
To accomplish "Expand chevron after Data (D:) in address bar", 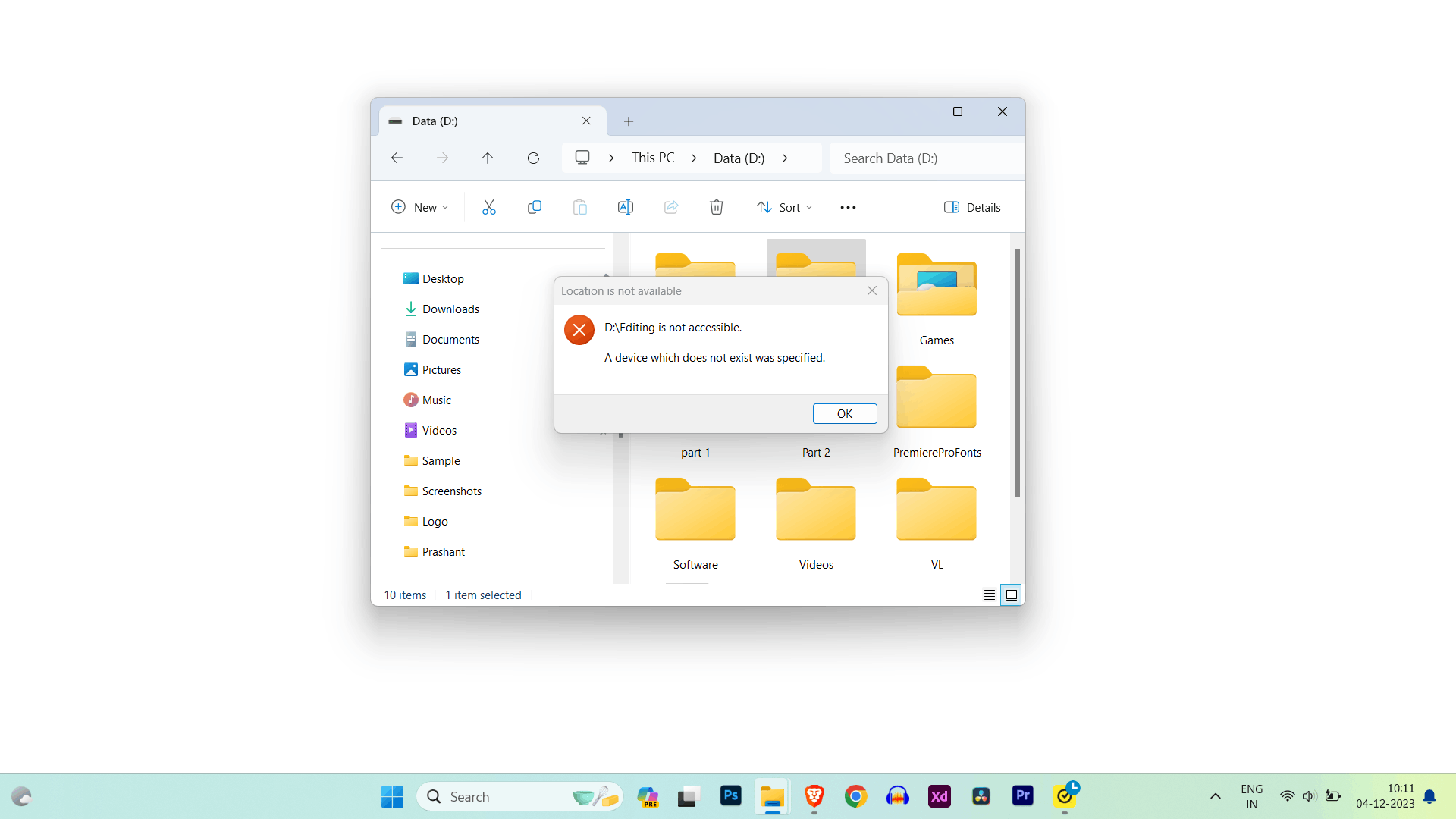I will click(x=785, y=158).
